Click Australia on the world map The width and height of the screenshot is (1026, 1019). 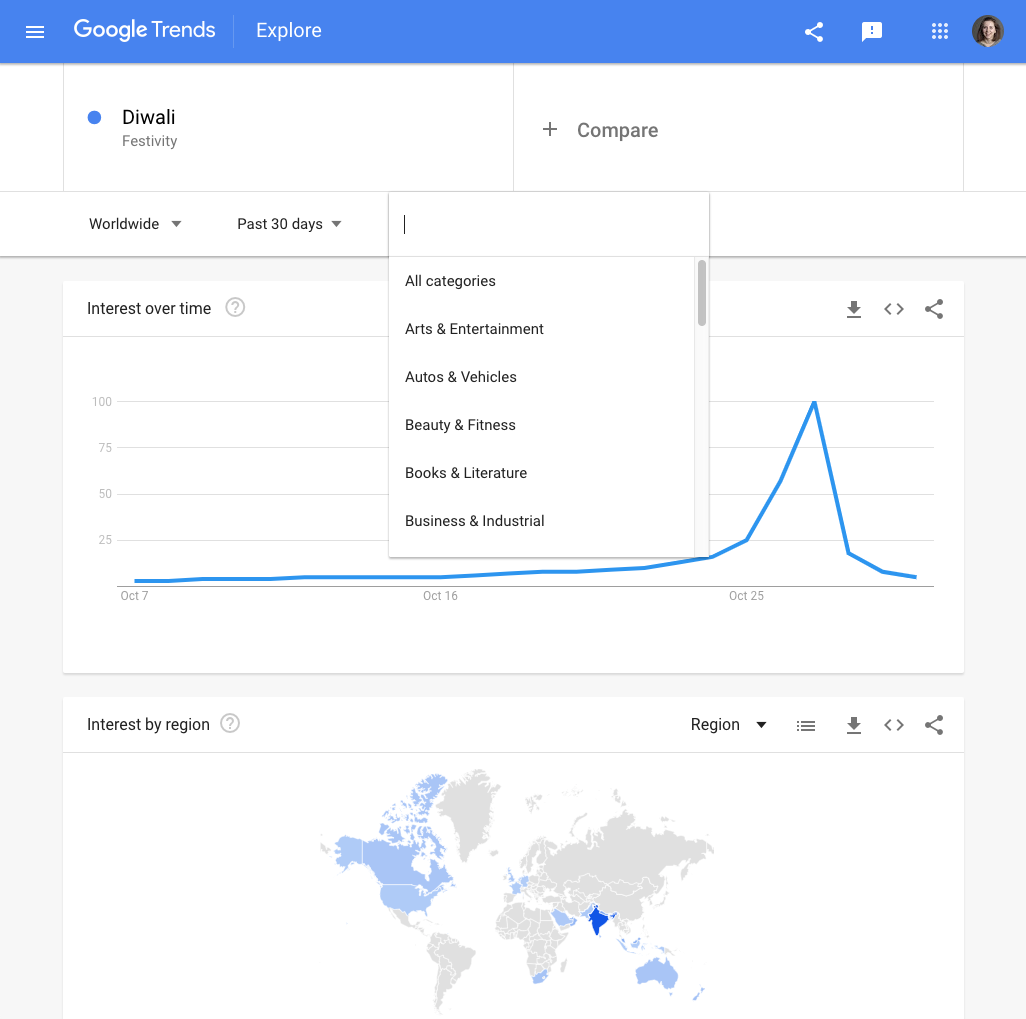pos(657,973)
